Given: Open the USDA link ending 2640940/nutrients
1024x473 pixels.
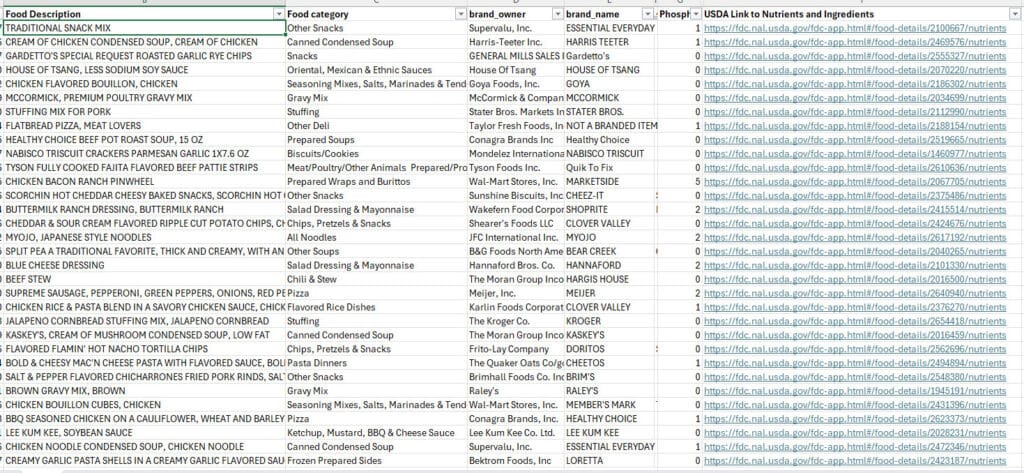Looking at the screenshot, I should (x=855, y=293).
